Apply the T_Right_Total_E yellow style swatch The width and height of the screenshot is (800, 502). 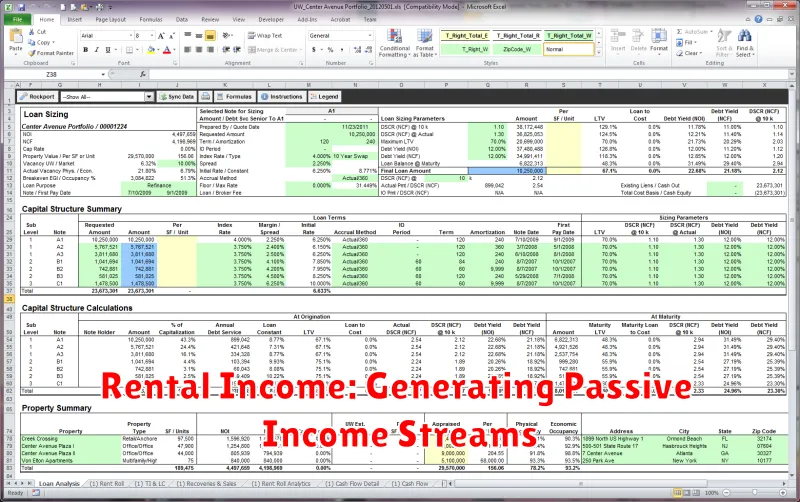tap(466, 36)
